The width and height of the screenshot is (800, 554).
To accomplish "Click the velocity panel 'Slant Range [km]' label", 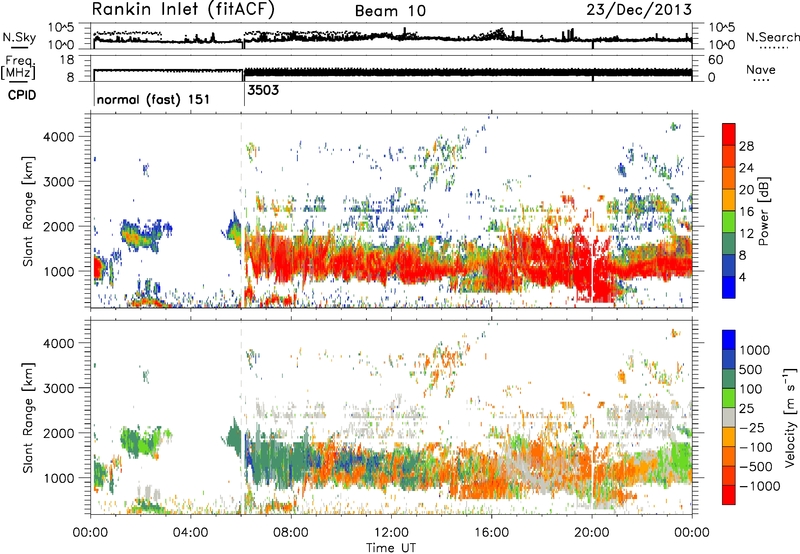I will click(x=28, y=418).
